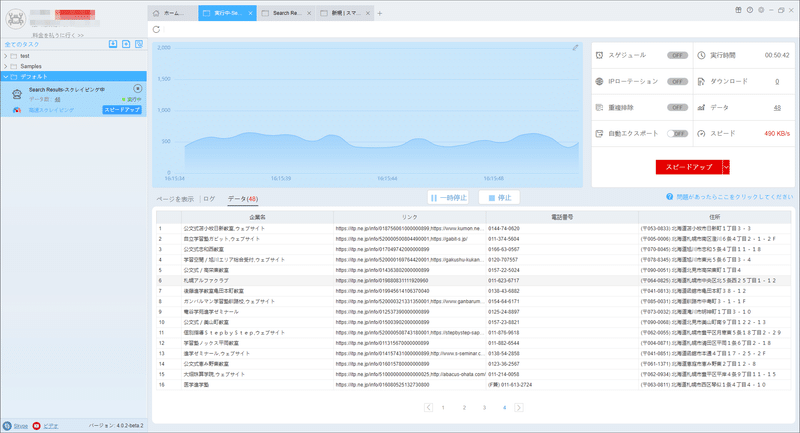Screen dimensions: 800x433
Task: Close the Search Re... tab
Action: click(309, 13)
